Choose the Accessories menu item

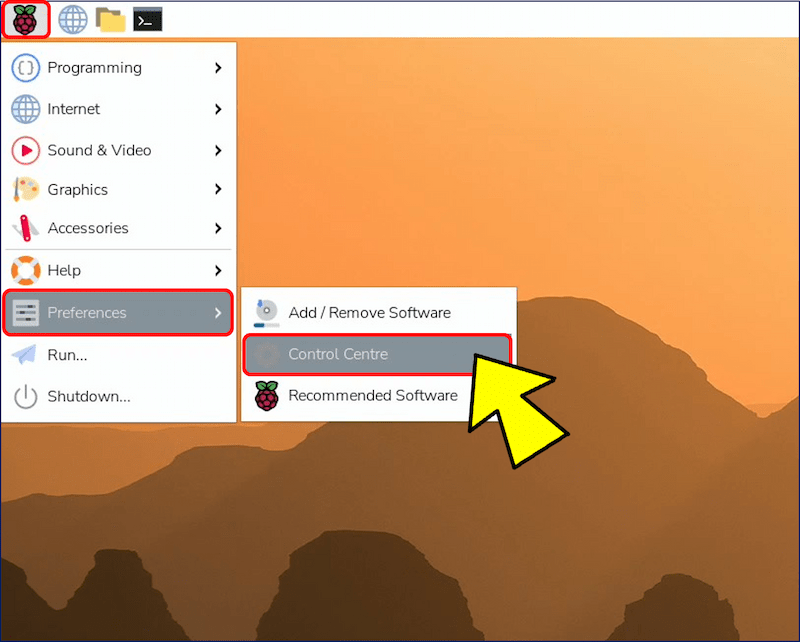tap(88, 228)
